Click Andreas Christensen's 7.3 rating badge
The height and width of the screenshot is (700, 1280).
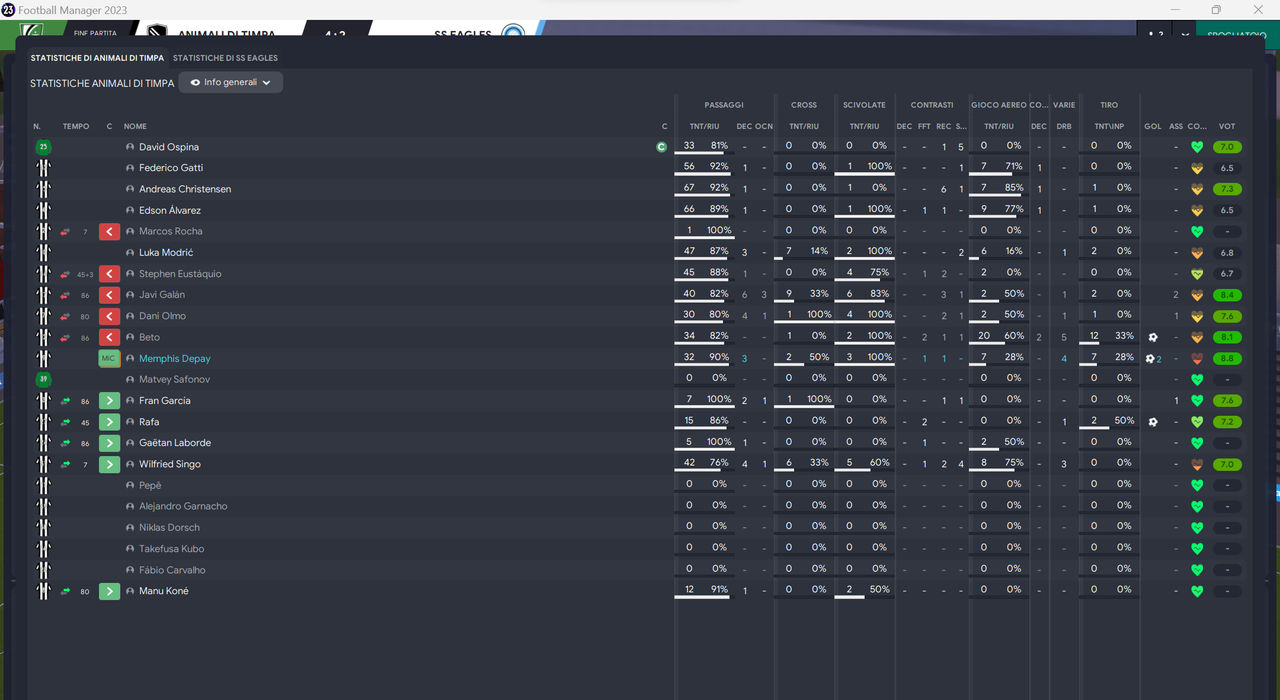coord(1226,189)
